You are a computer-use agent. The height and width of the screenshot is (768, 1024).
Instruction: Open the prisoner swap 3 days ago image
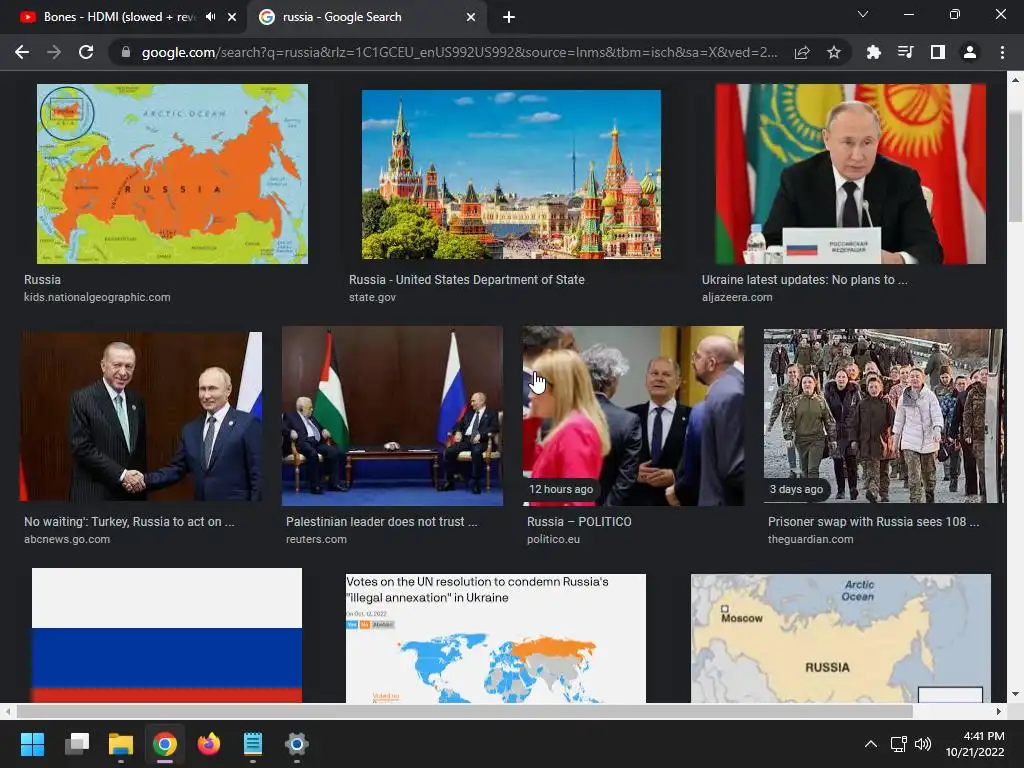(x=883, y=416)
